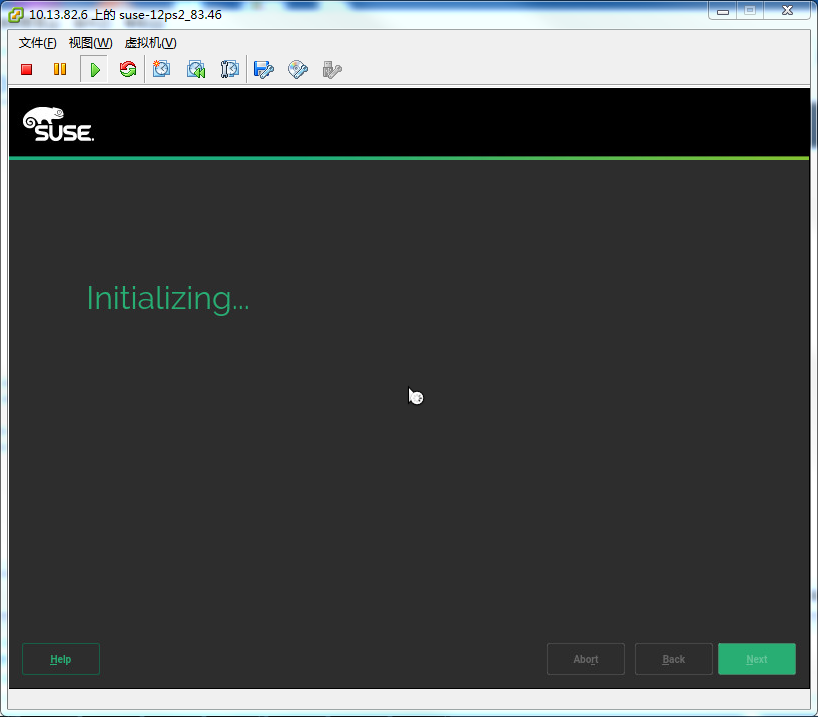Suspend the VM with pause icon

click(x=60, y=69)
